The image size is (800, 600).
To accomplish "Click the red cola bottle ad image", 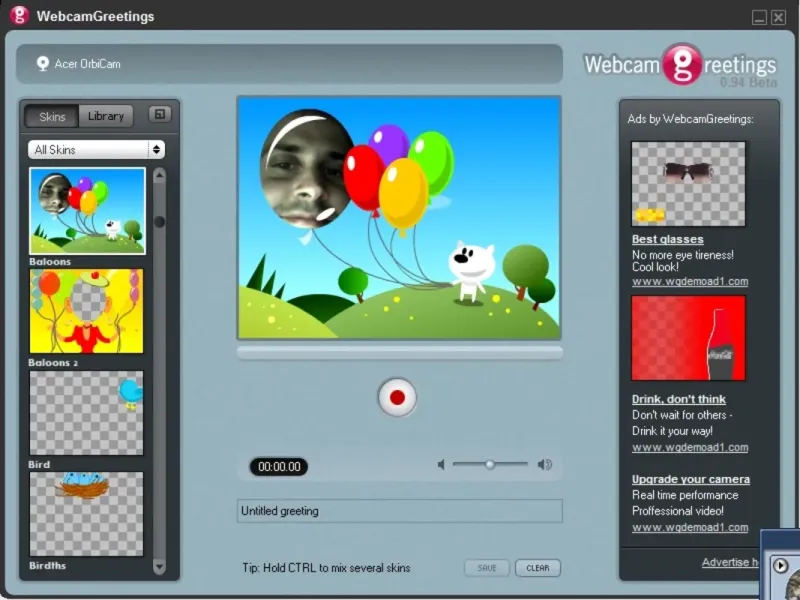I will point(688,338).
